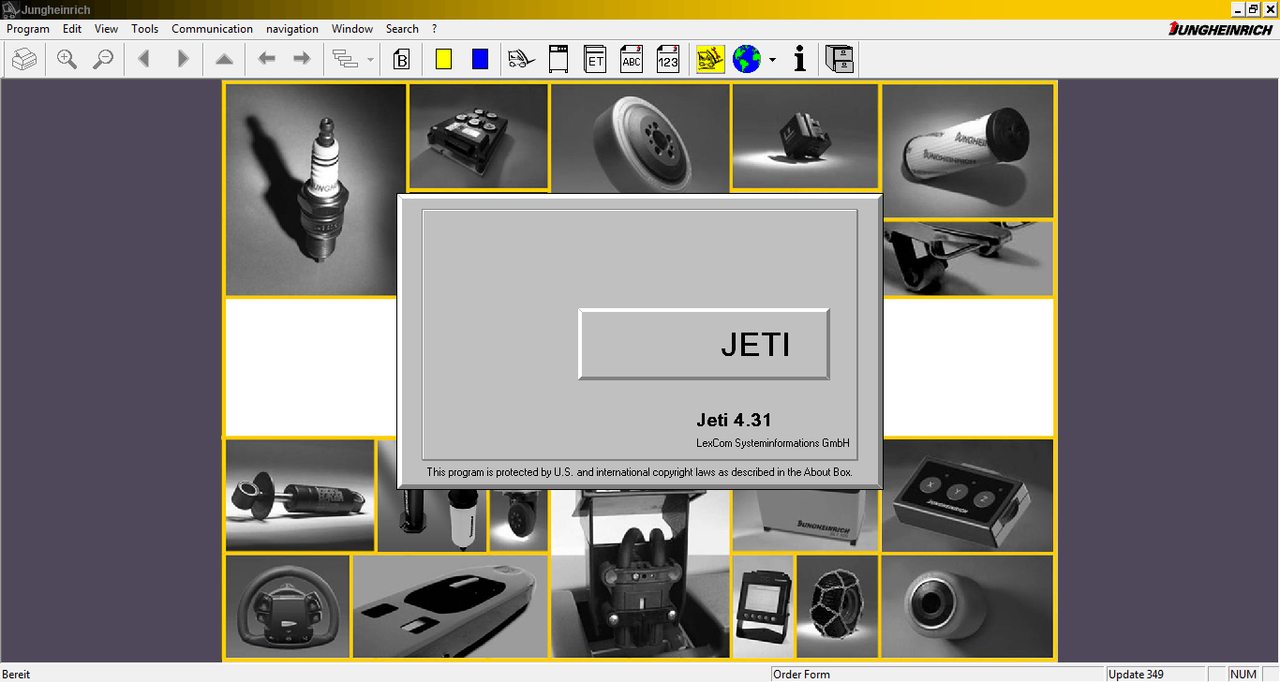Open the ET document icon
Screen dimensions: 1280x682
coord(595,59)
